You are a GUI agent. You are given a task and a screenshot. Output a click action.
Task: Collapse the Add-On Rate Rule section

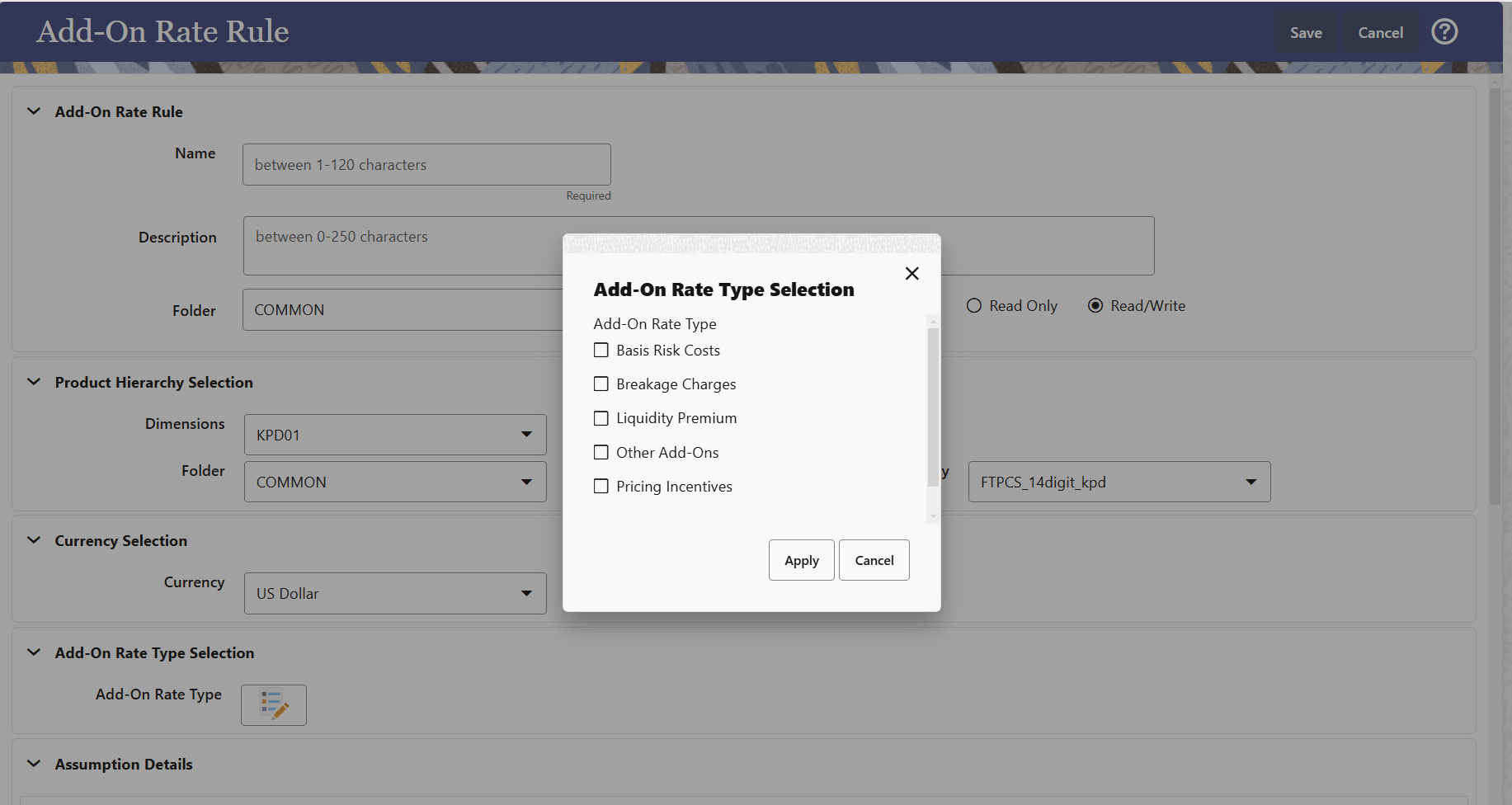pyautogui.click(x=33, y=111)
